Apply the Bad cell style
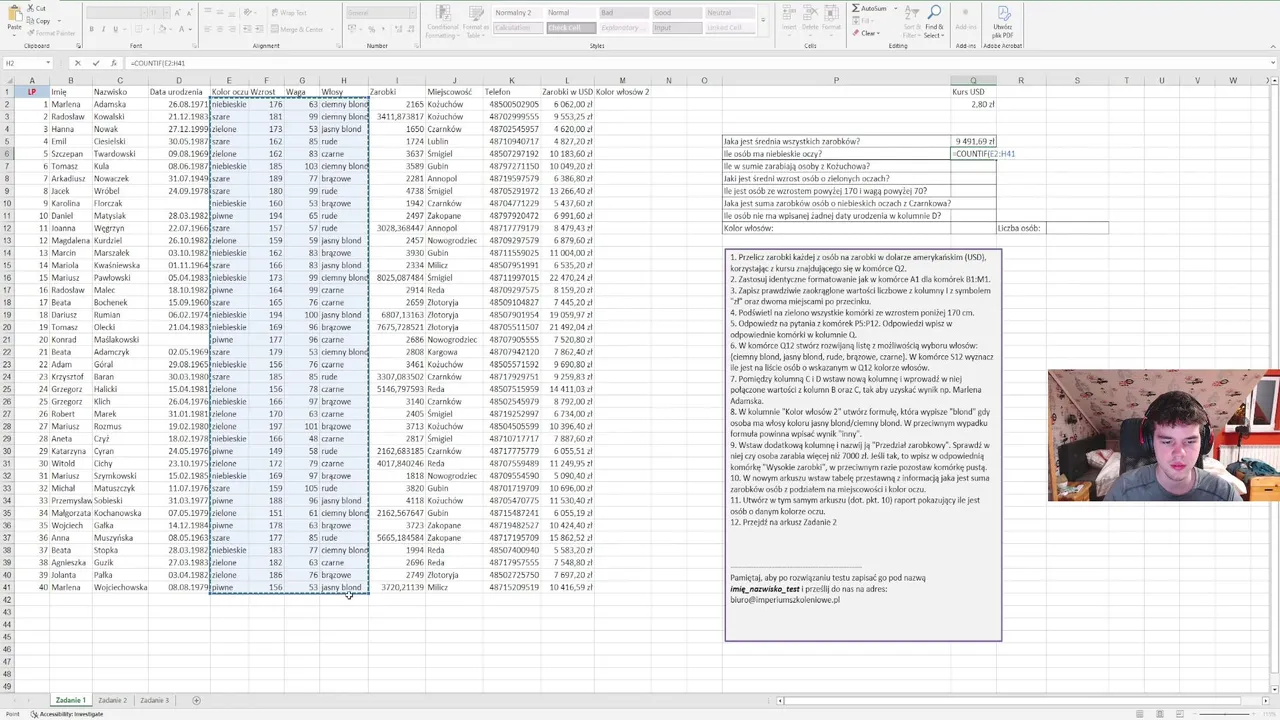1280x720 pixels. (x=622, y=13)
